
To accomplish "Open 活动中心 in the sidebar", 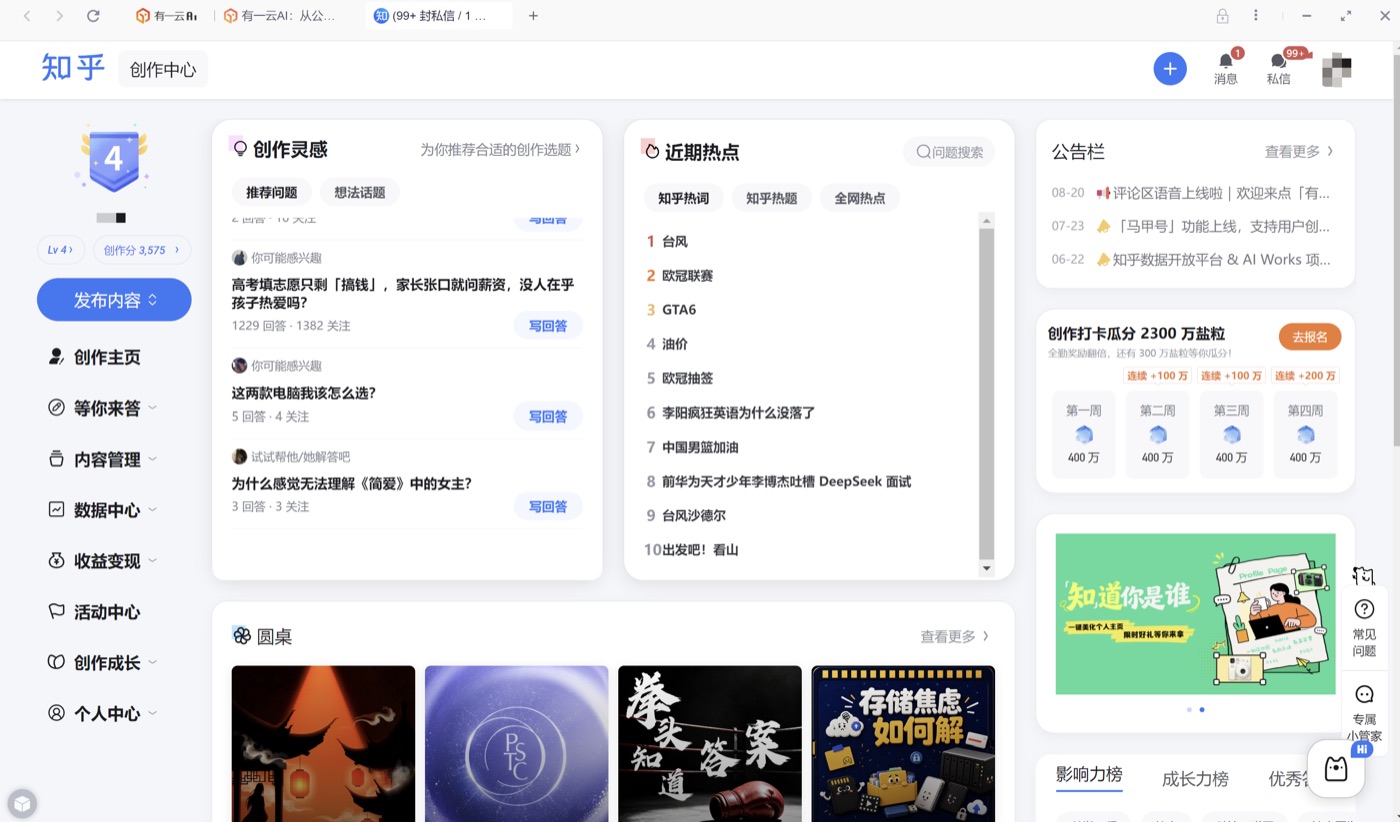I will [x=95, y=612].
